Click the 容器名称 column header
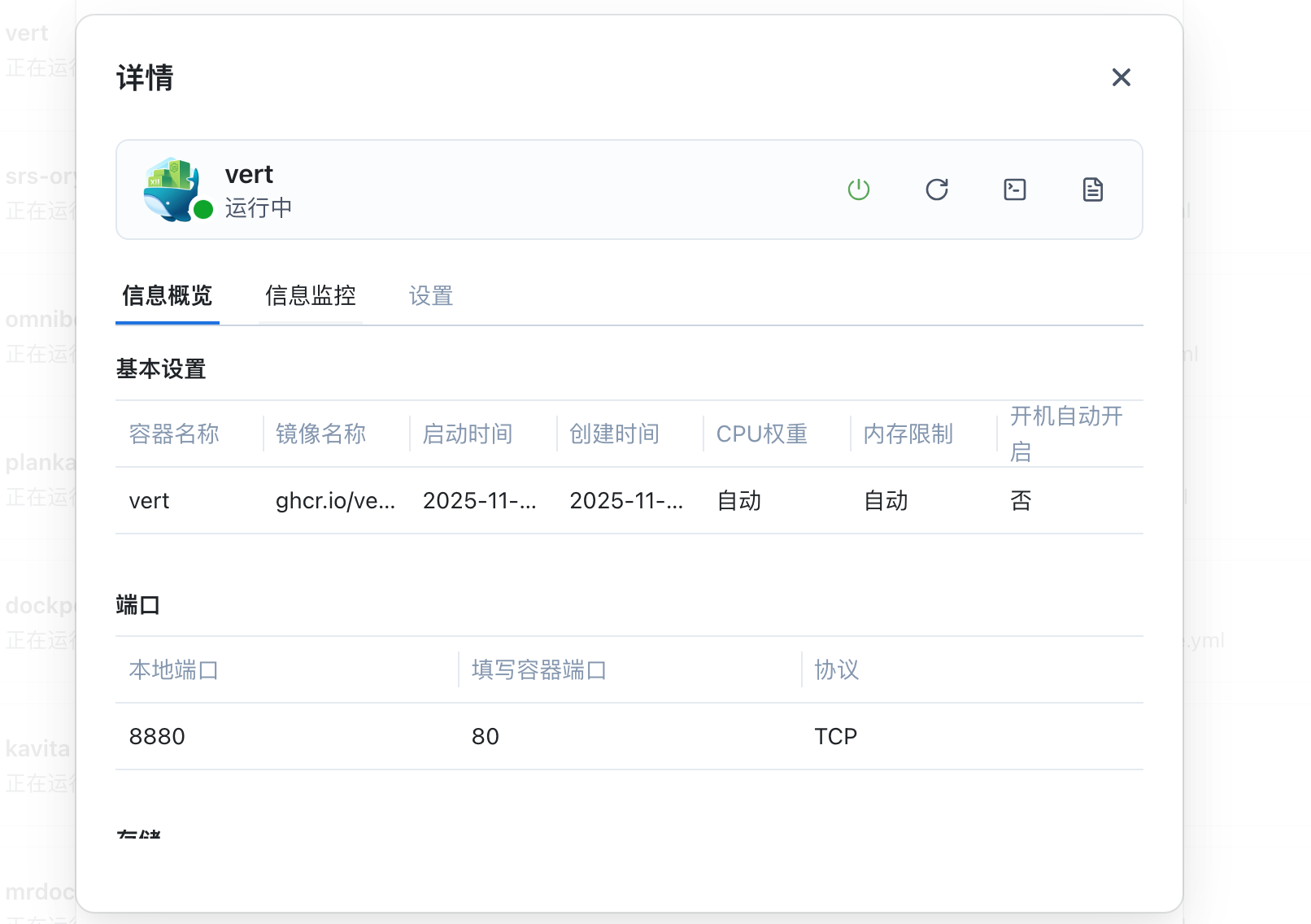 click(174, 434)
